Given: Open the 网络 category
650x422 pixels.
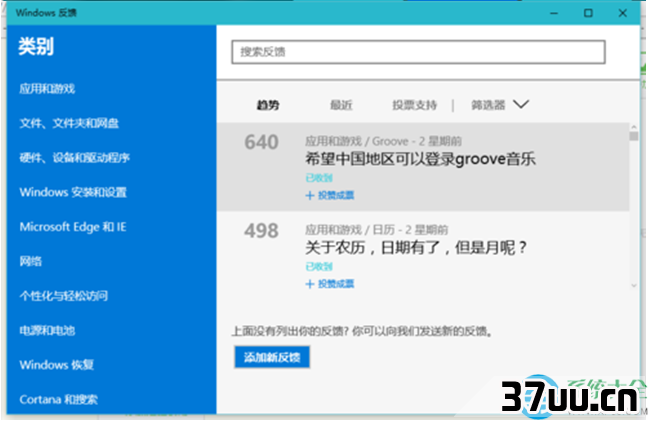Looking at the screenshot, I should 30,261.
